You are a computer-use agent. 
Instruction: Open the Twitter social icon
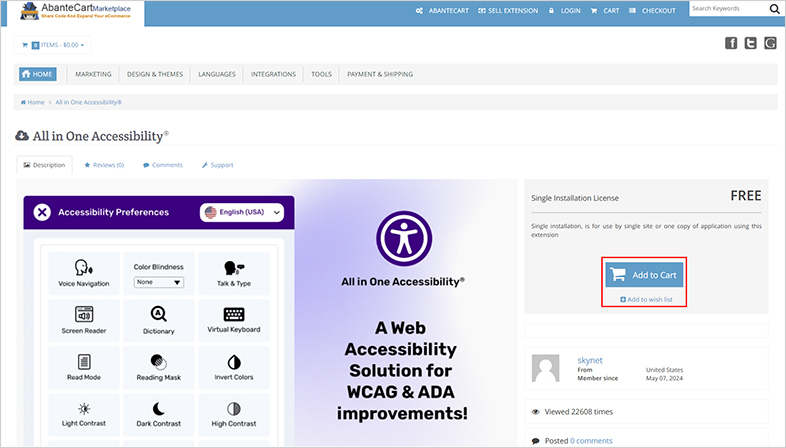click(x=750, y=43)
